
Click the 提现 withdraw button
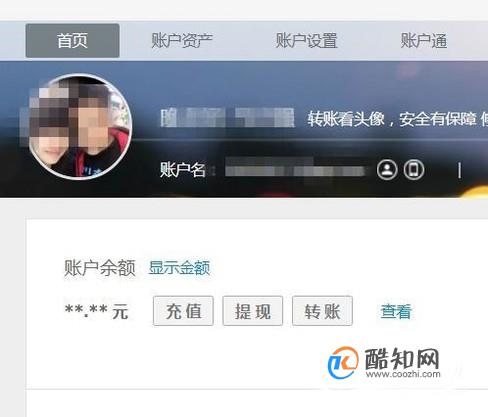(x=253, y=311)
